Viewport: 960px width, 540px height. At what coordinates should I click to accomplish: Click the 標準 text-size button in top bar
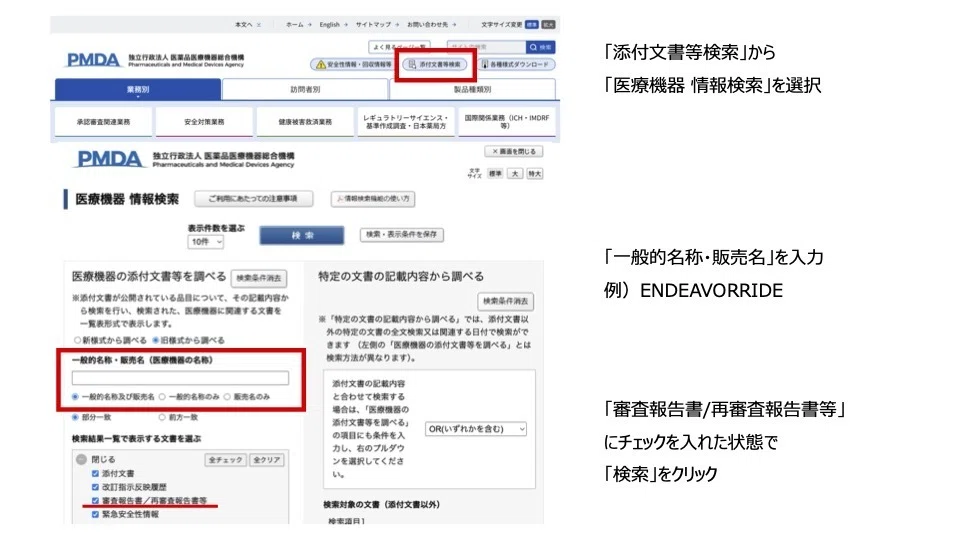coord(531,24)
